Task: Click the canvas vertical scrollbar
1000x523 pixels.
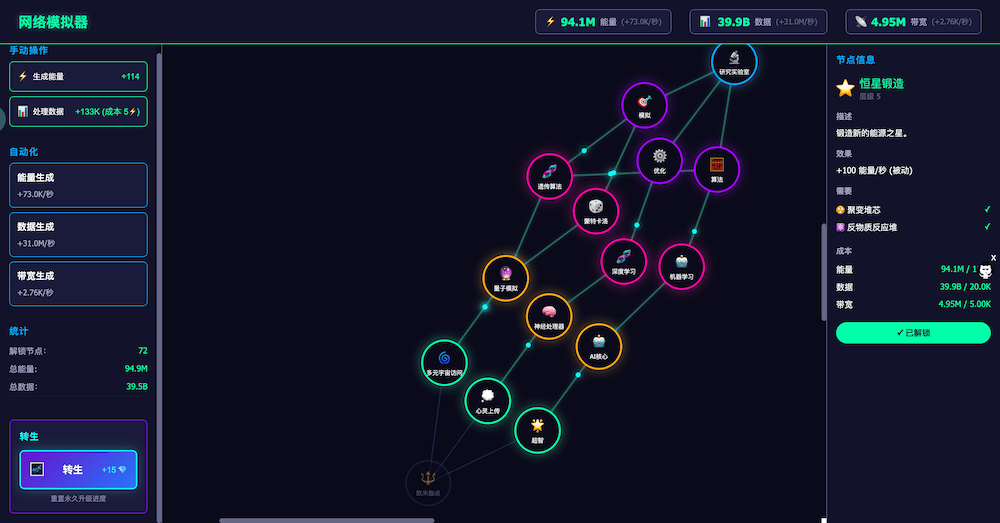Action: click(824, 270)
